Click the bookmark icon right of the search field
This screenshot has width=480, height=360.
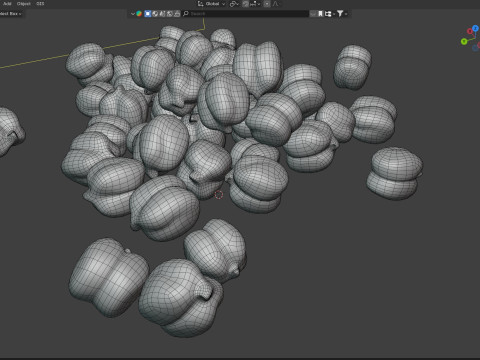320,14
